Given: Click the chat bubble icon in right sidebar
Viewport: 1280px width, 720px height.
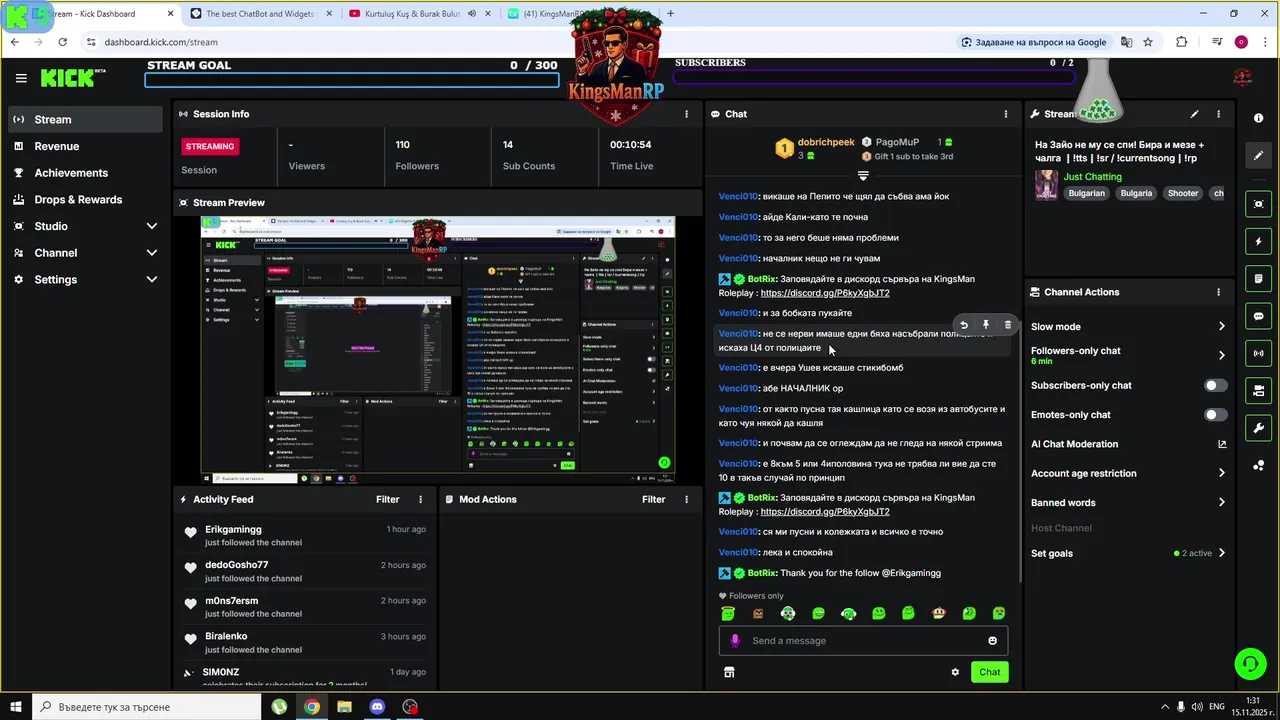Looking at the screenshot, I should click(x=1258, y=316).
